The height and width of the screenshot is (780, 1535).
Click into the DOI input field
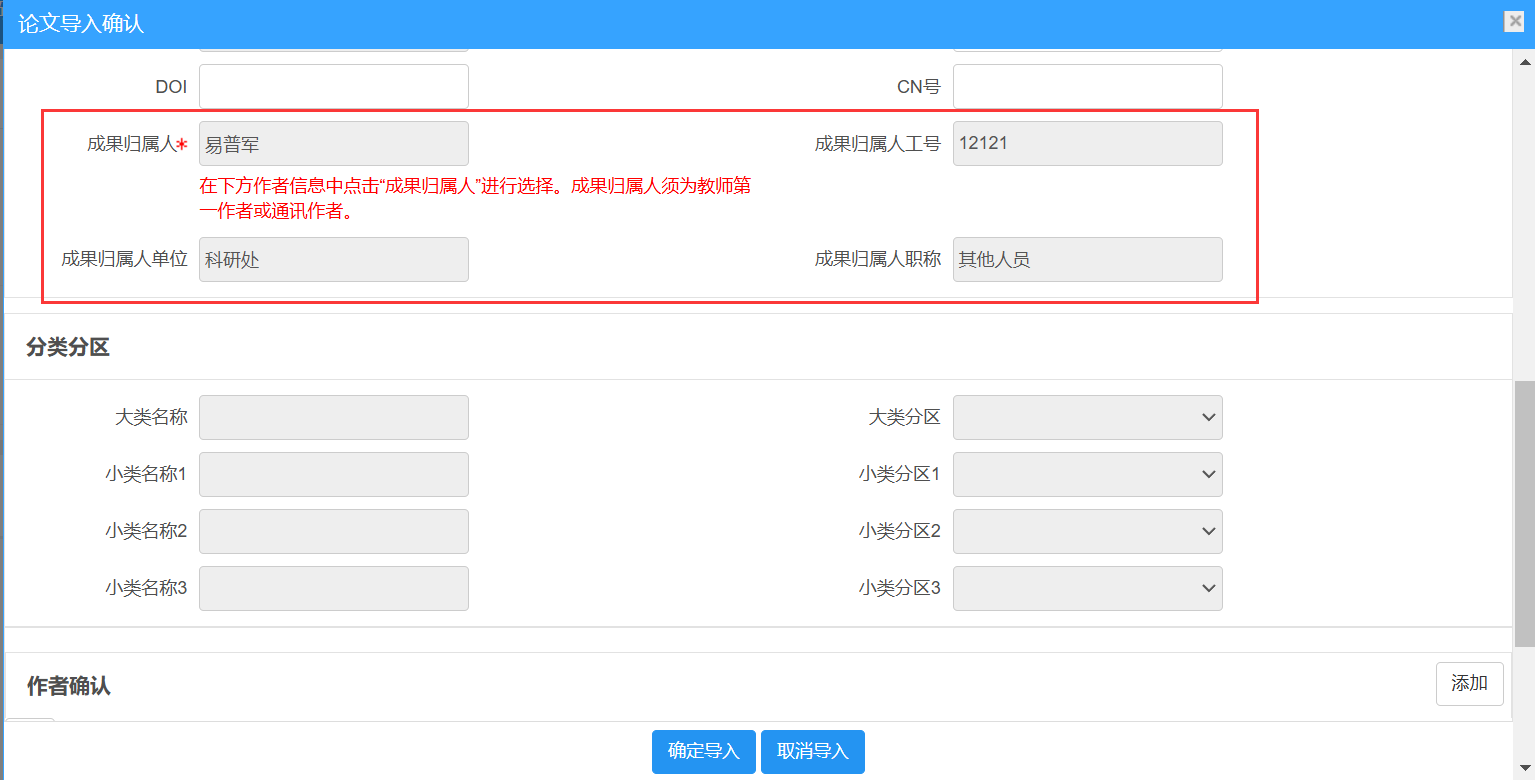coord(334,86)
